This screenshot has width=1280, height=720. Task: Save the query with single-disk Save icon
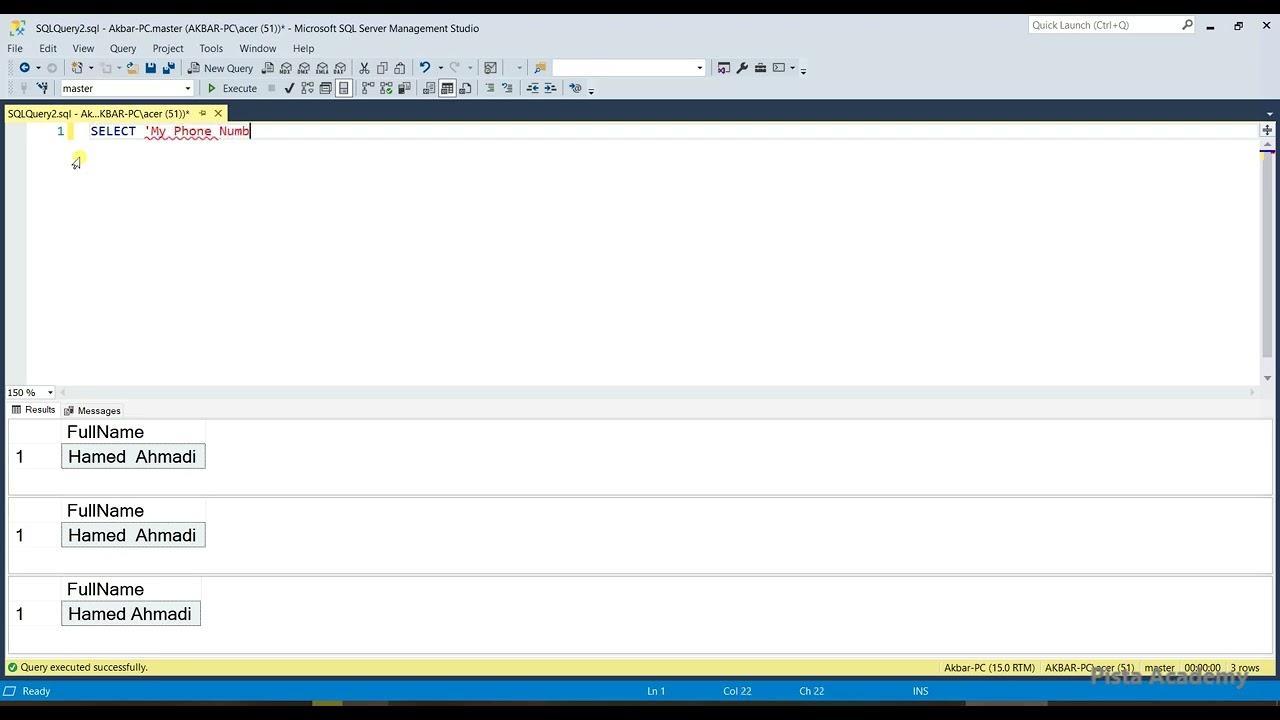[150, 68]
